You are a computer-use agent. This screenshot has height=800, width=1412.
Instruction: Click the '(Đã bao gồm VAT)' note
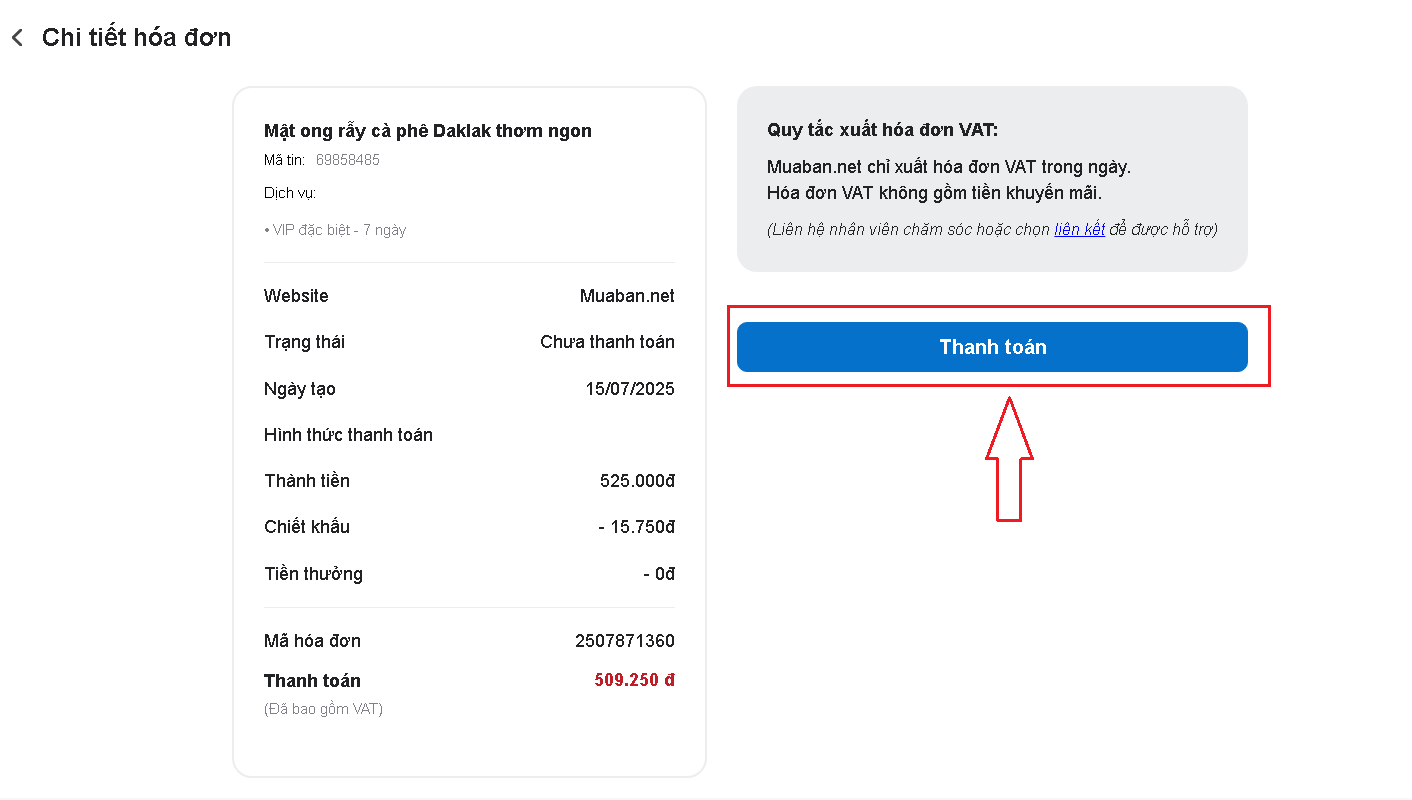(x=323, y=709)
